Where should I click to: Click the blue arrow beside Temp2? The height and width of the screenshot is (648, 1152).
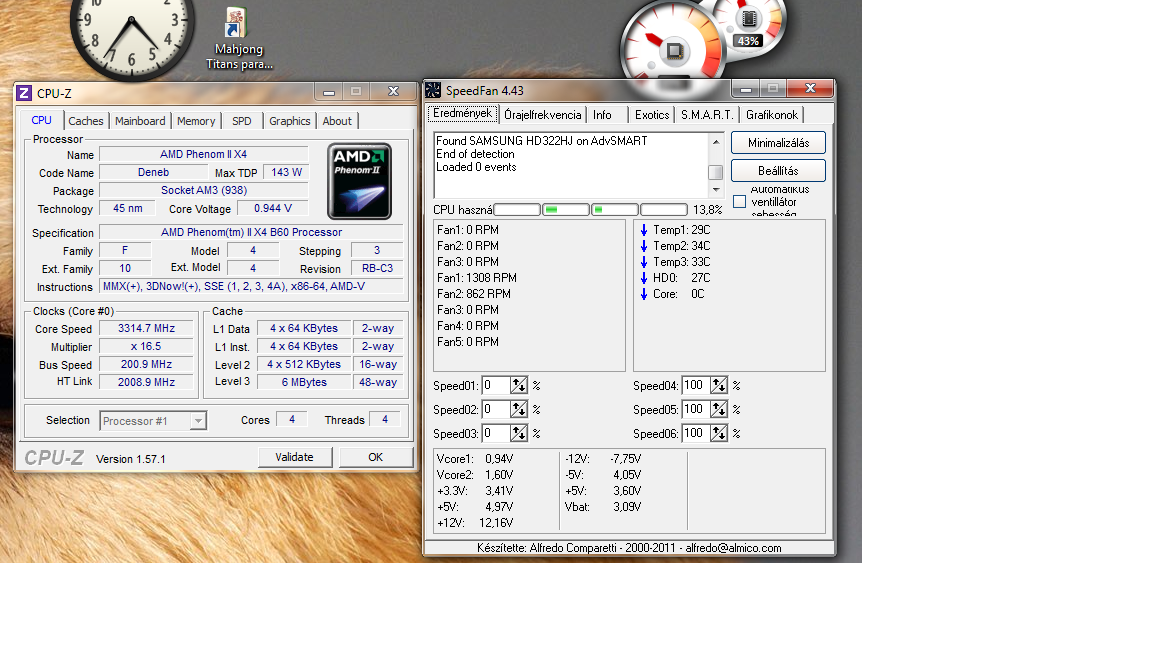[x=644, y=246]
